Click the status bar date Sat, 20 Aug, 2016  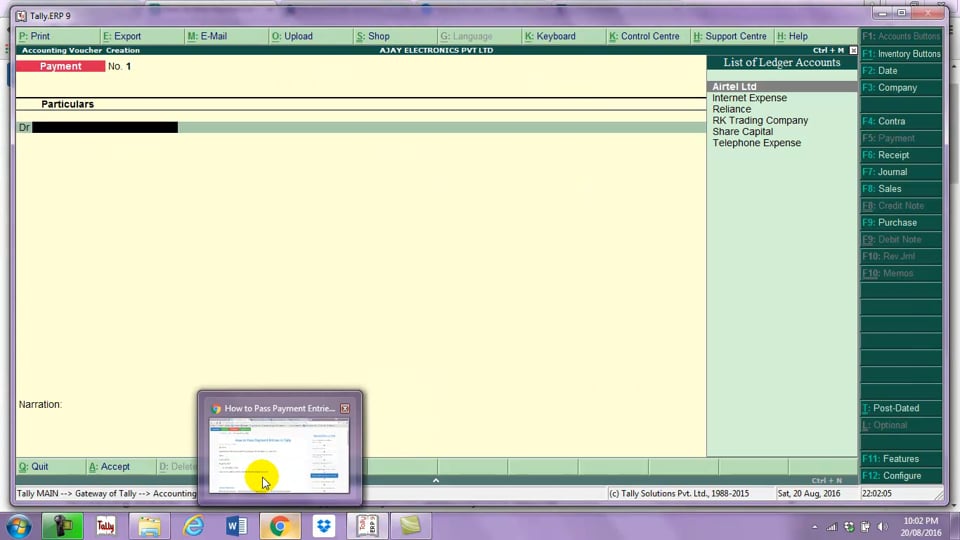point(809,493)
